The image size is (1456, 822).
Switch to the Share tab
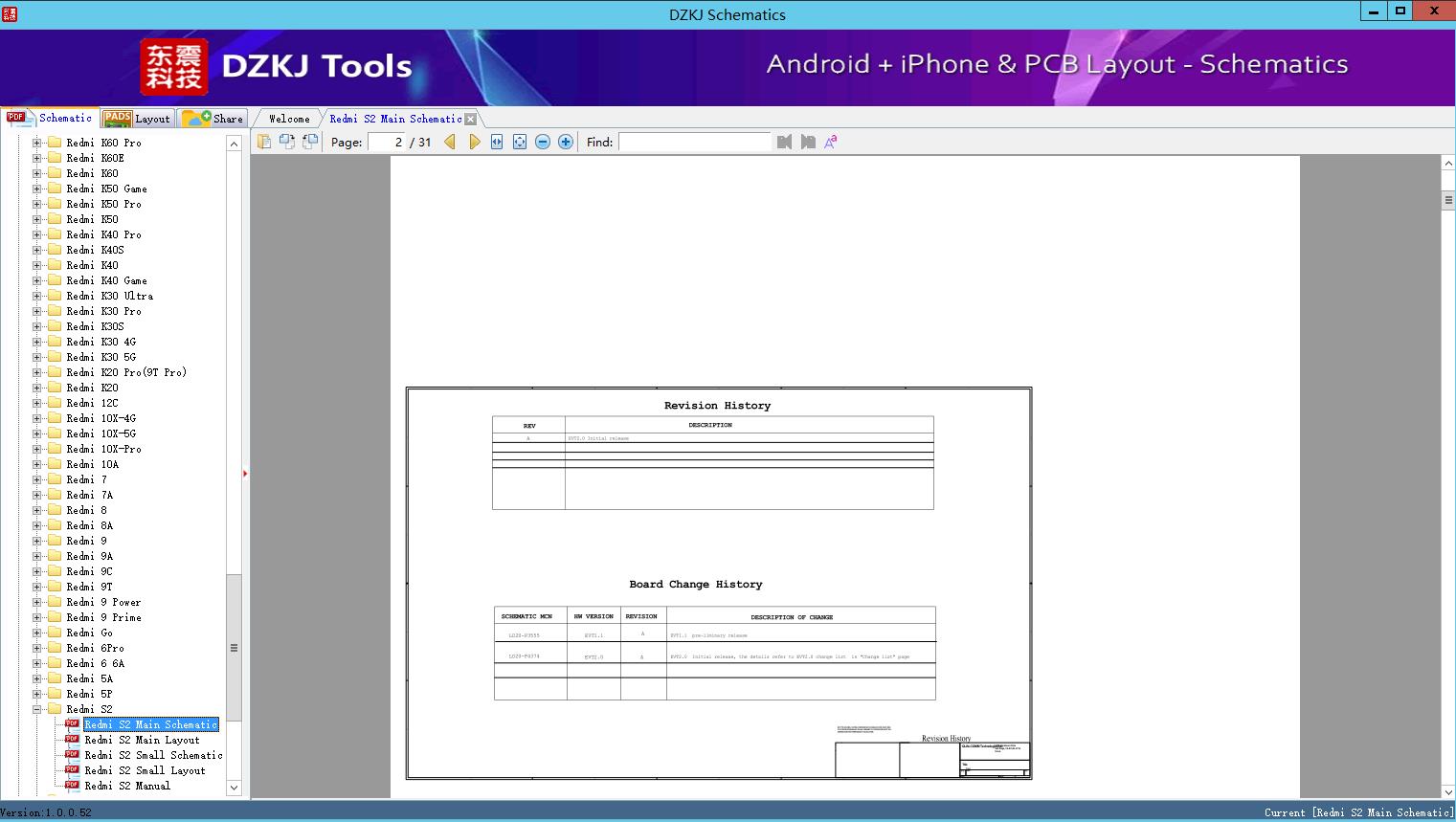[213, 119]
